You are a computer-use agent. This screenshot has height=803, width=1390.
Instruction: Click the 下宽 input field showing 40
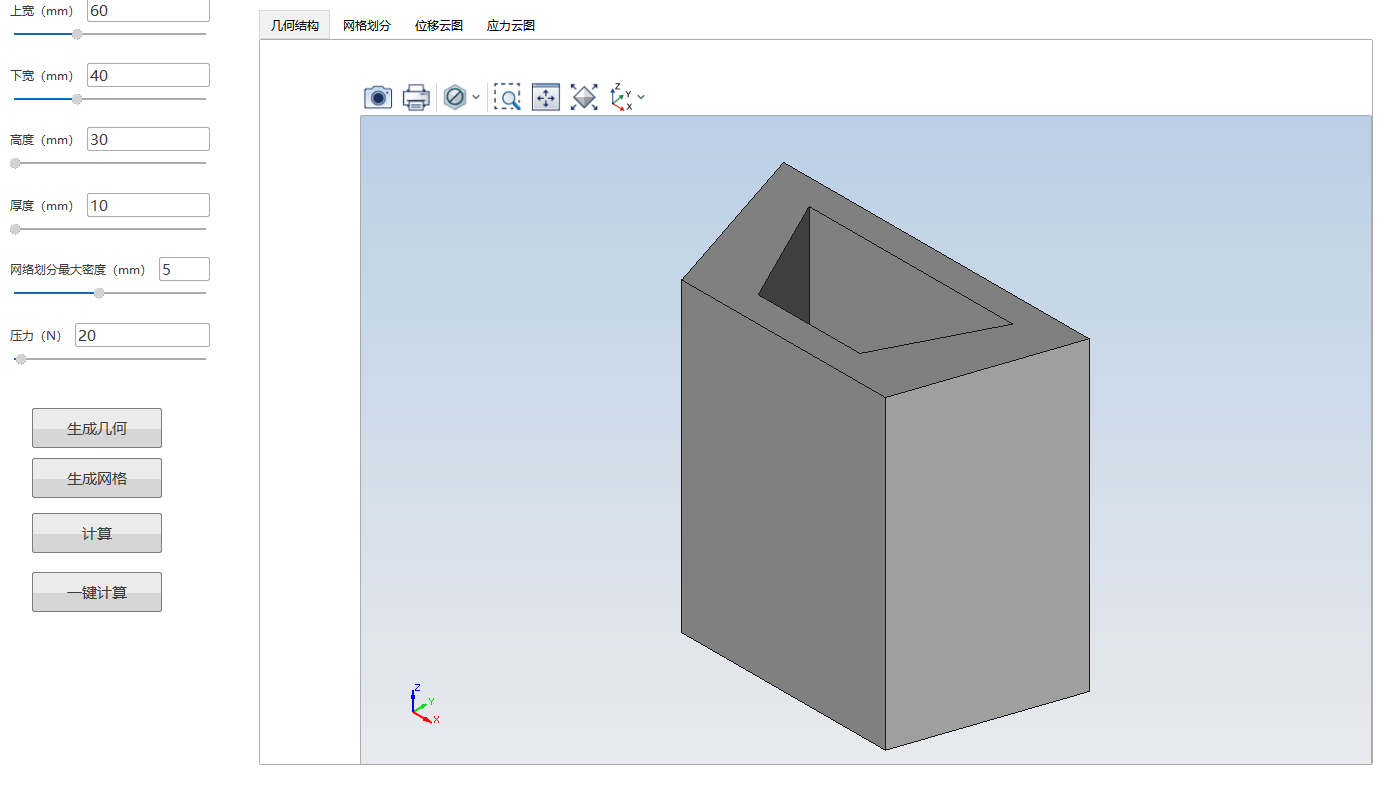point(148,75)
